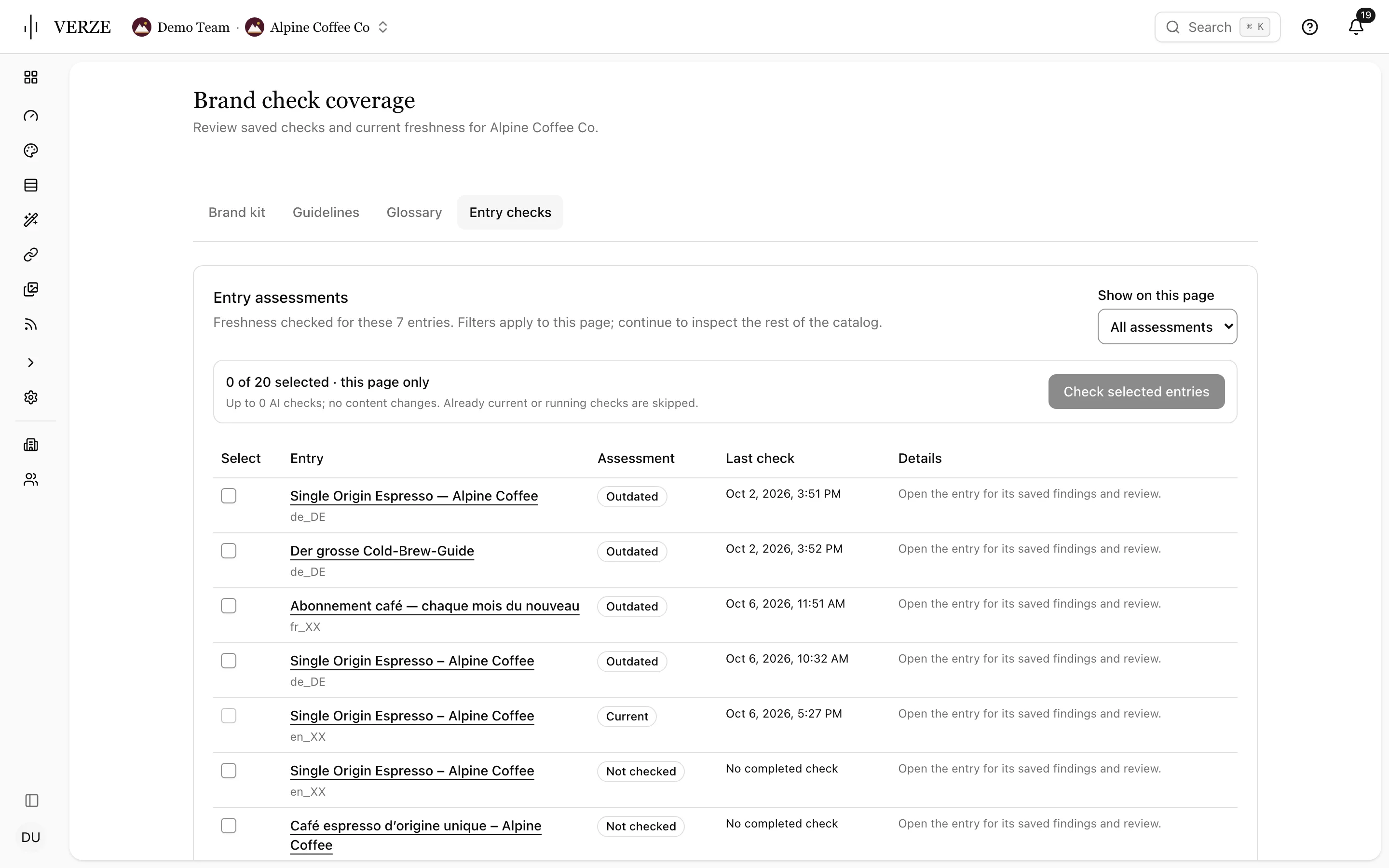Switch to the Brand kit tab
Image resolution: width=1389 pixels, height=868 pixels.
[x=236, y=212]
